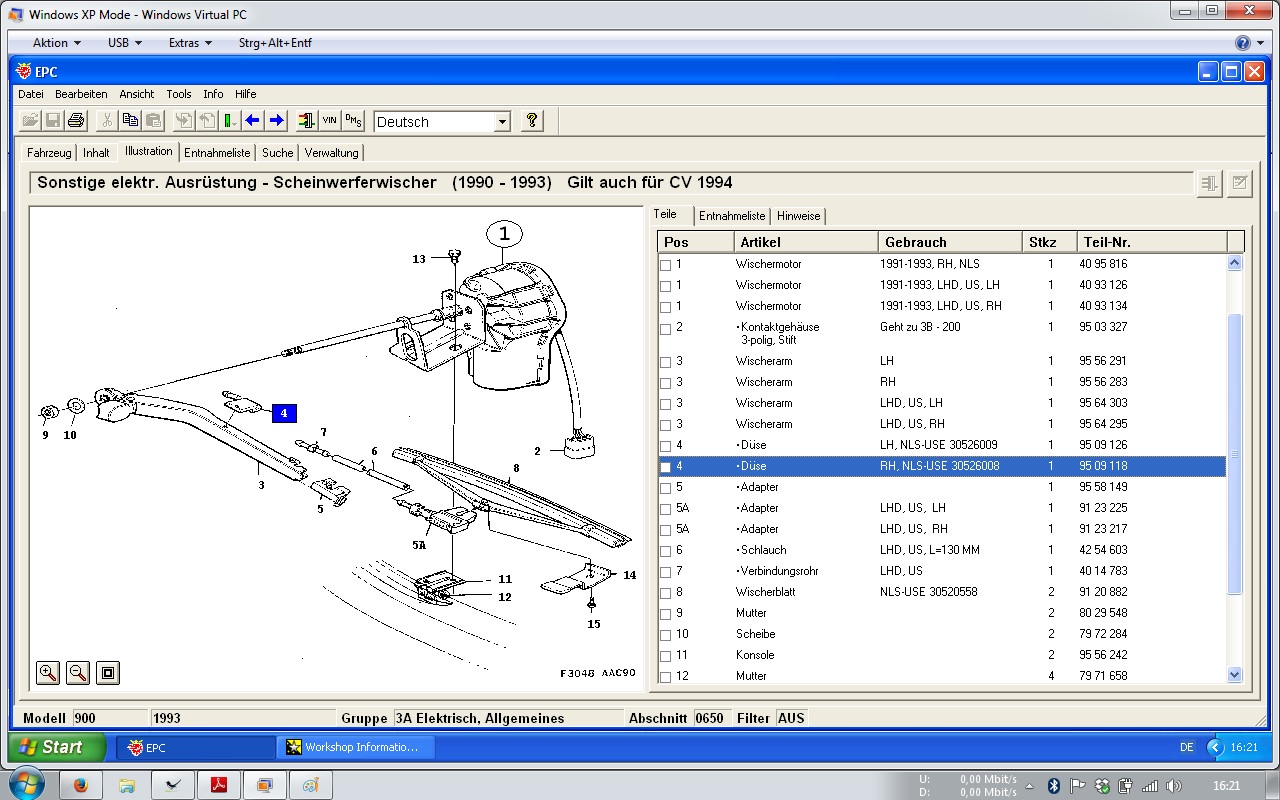The height and width of the screenshot is (800, 1280).
Task: Zoom out of the illustration
Action: point(78,673)
